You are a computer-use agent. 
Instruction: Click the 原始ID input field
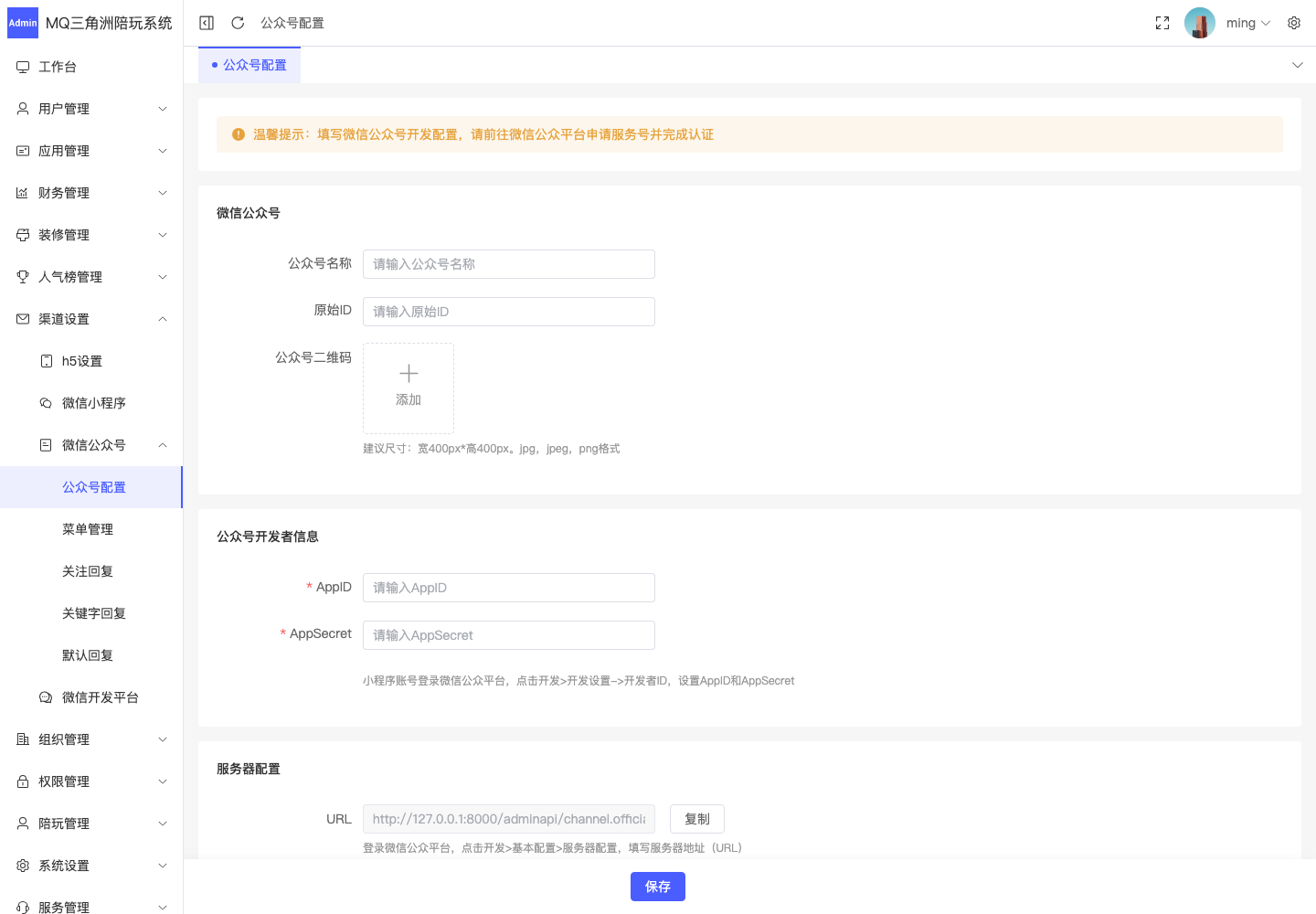[x=509, y=312]
